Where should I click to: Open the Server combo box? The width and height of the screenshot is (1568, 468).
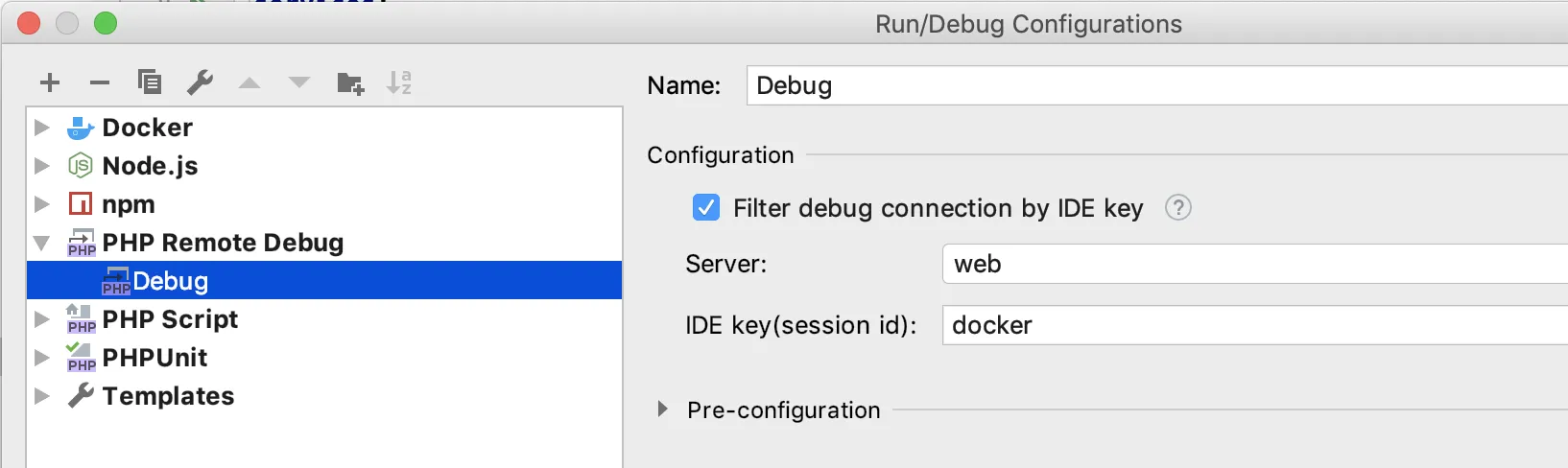(1247, 264)
